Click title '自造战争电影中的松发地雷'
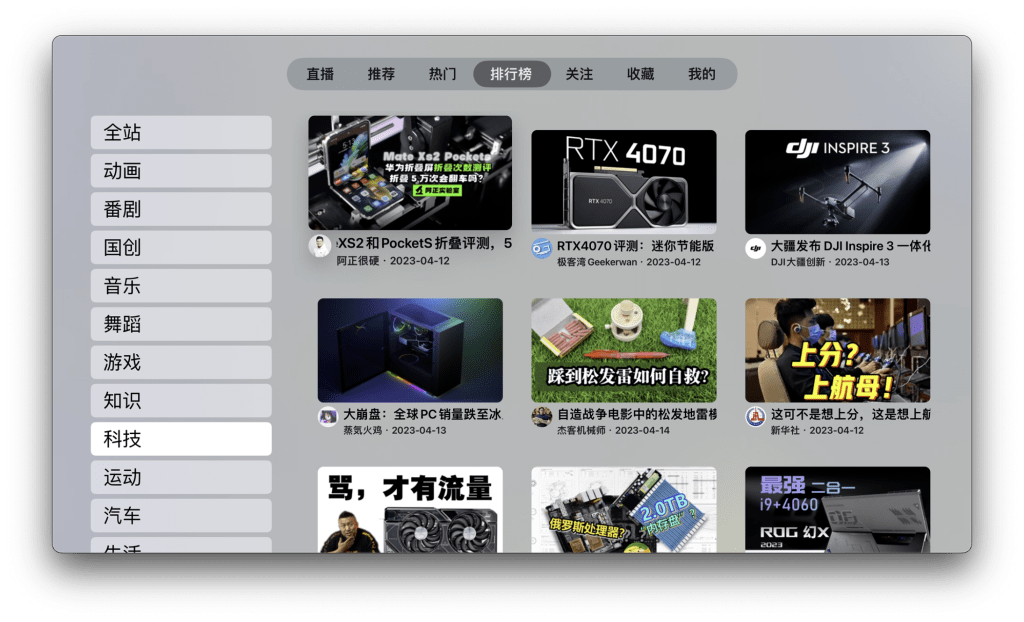 (x=637, y=414)
